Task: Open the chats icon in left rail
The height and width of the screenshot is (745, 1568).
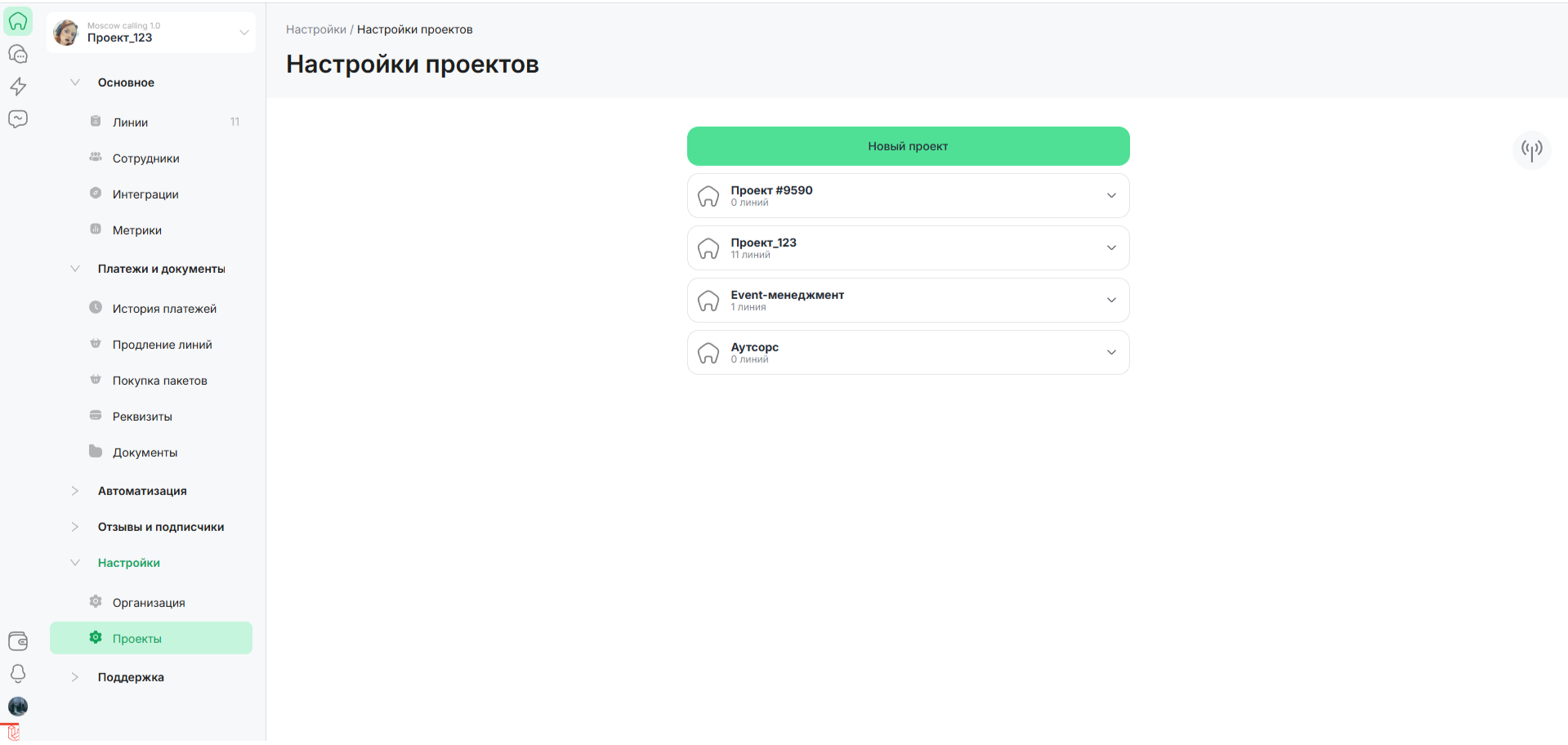Action: point(18,54)
